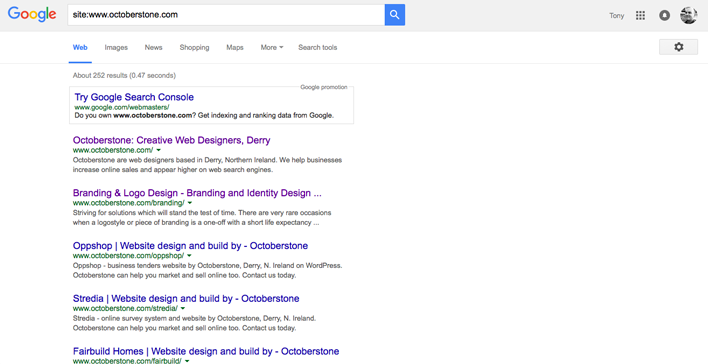Expand arrow next to octoberstone.com/branding/ URL
The height and width of the screenshot is (364, 708).
(x=190, y=203)
